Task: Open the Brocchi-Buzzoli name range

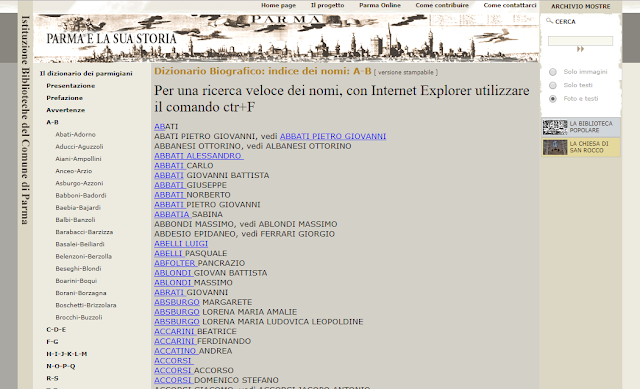Action: click(79, 317)
